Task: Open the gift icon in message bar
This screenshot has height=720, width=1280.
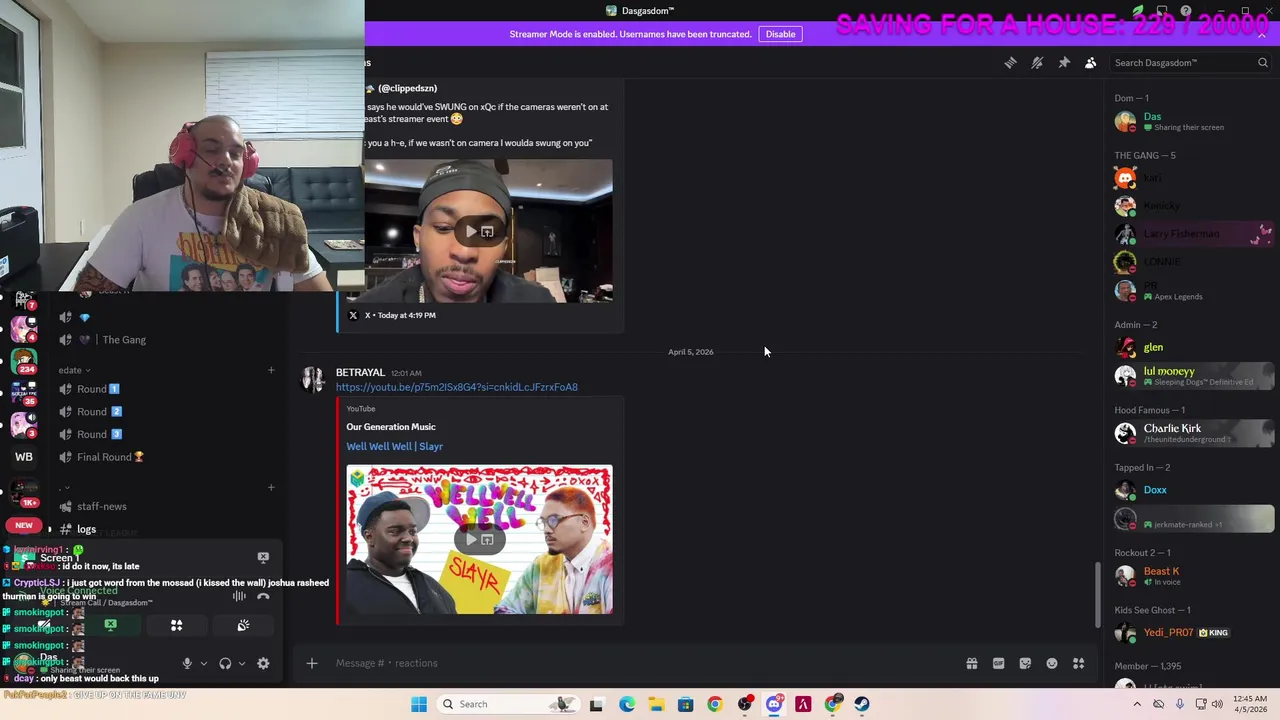Action: pos(971,663)
